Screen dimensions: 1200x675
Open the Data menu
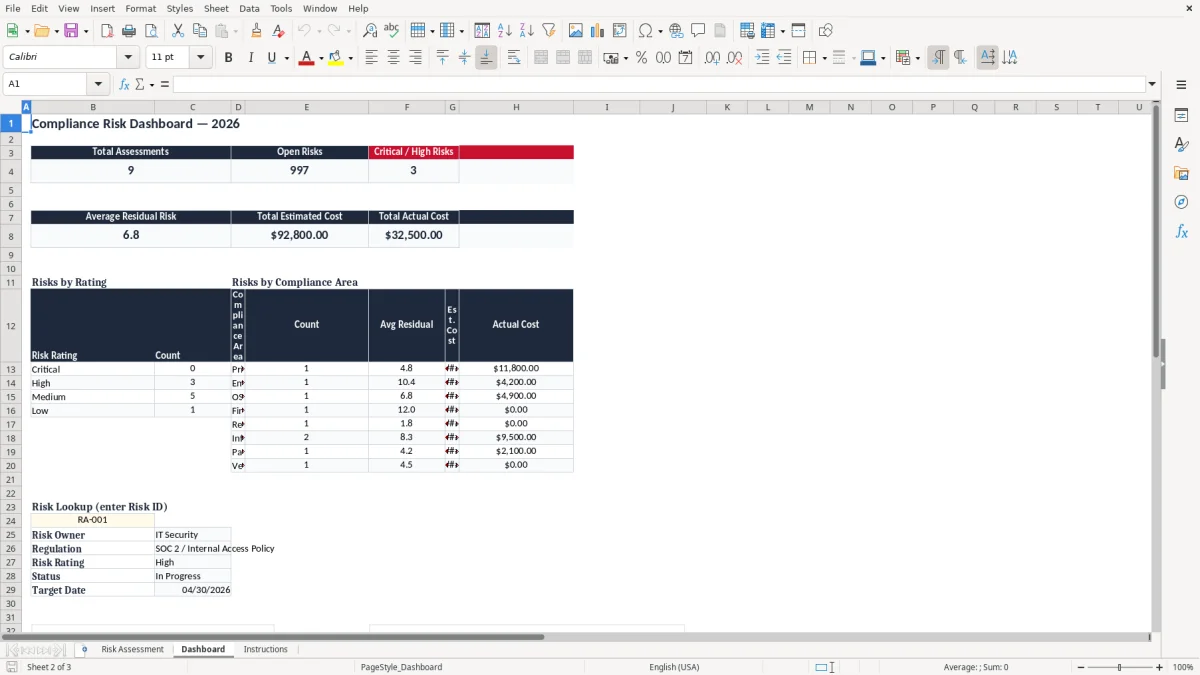point(249,8)
